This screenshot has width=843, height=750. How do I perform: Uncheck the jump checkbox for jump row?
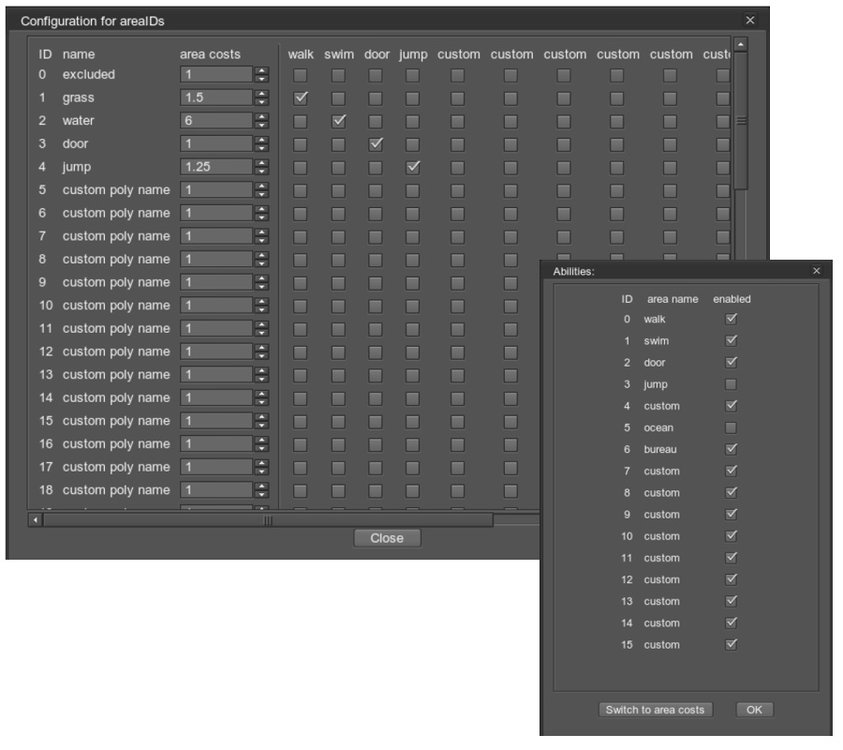coord(413,166)
